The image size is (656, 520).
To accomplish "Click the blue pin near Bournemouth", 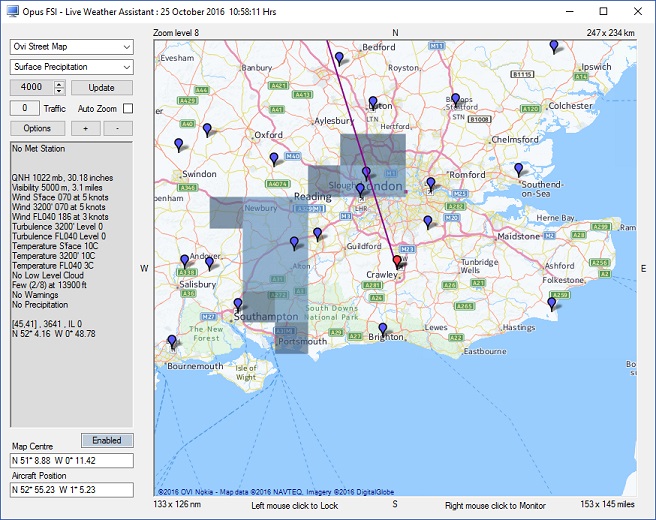I will coord(172,341).
